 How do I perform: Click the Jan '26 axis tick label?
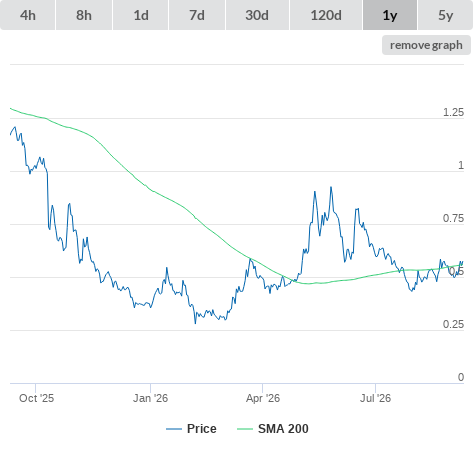[x=150, y=398]
